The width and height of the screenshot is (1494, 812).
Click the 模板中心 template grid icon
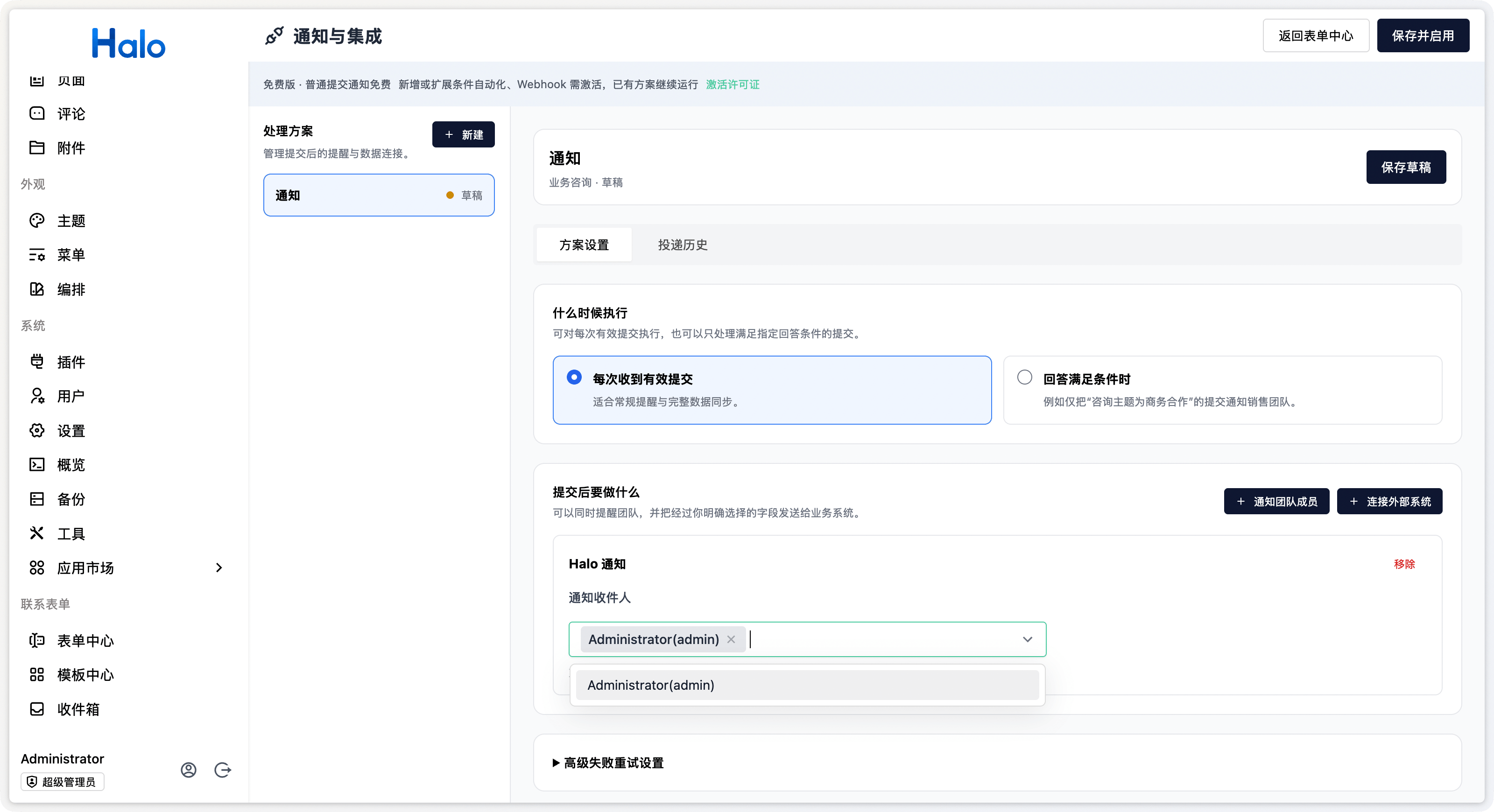click(x=36, y=675)
